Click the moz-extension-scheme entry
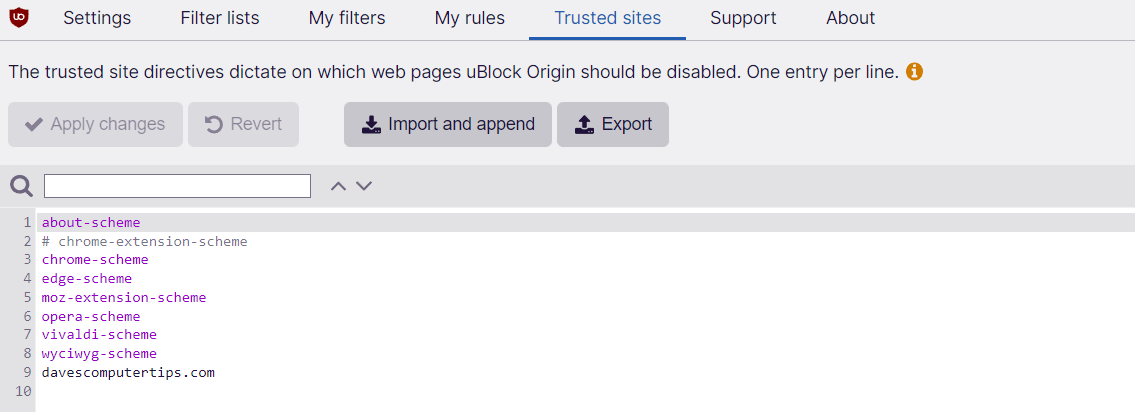Image resolution: width=1135 pixels, height=412 pixels. point(124,297)
